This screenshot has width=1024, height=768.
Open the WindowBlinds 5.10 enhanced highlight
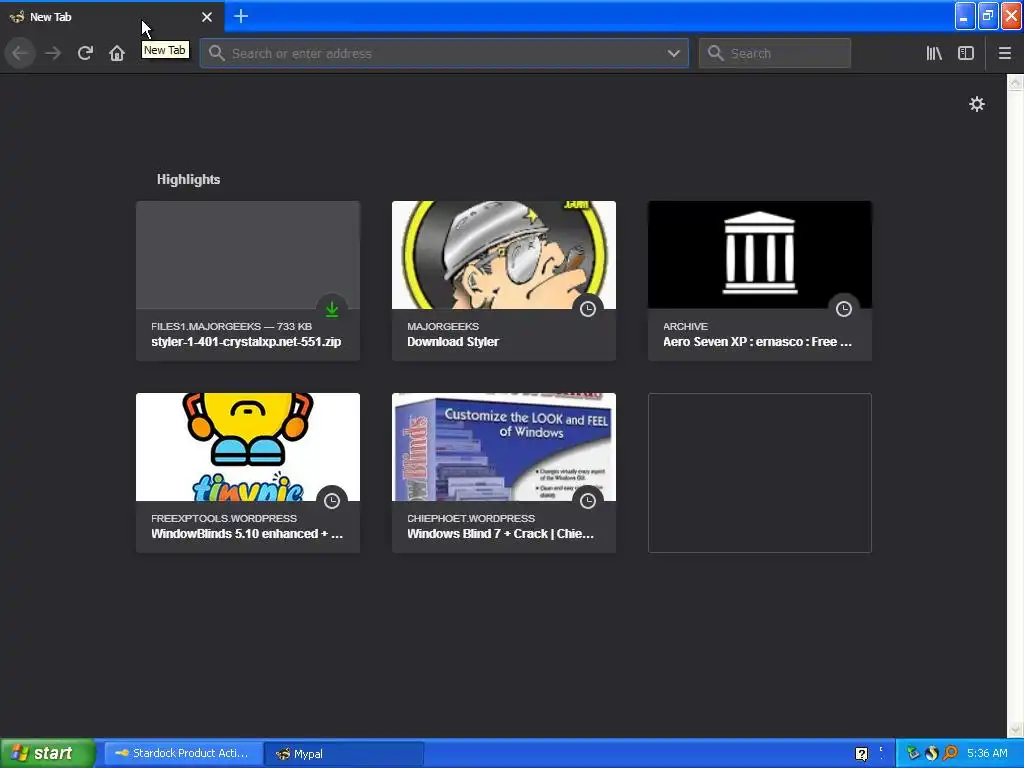click(248, 473)
